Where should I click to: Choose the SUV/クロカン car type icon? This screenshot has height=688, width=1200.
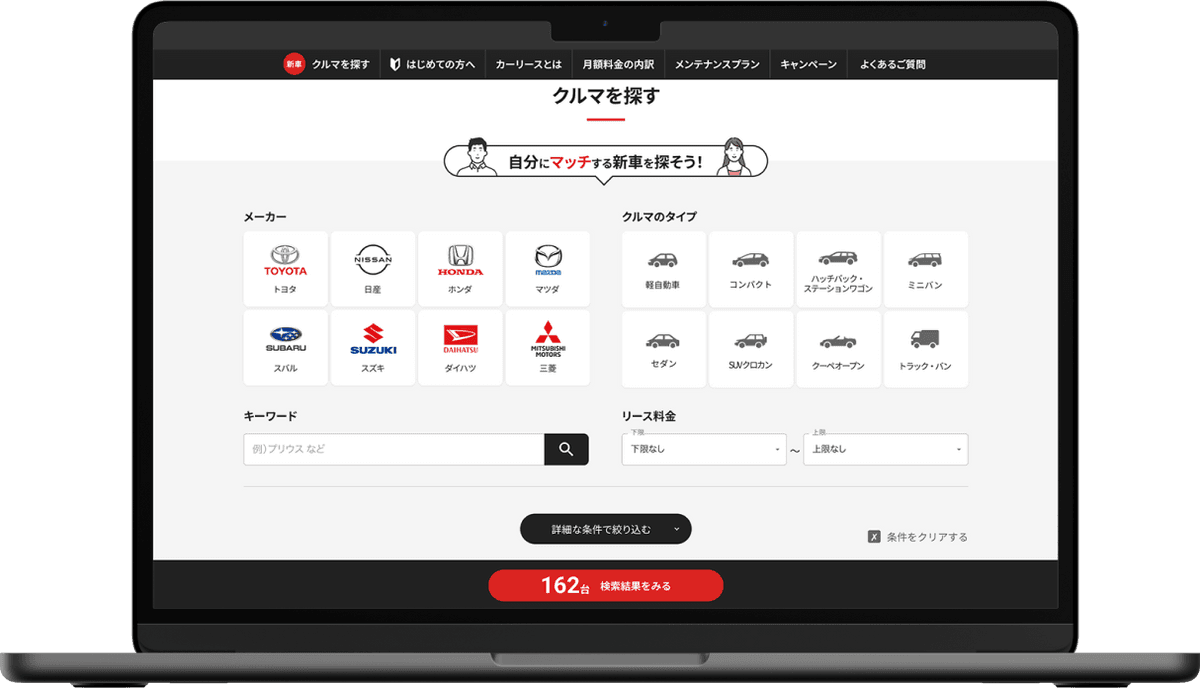click(x=751, y=340)
